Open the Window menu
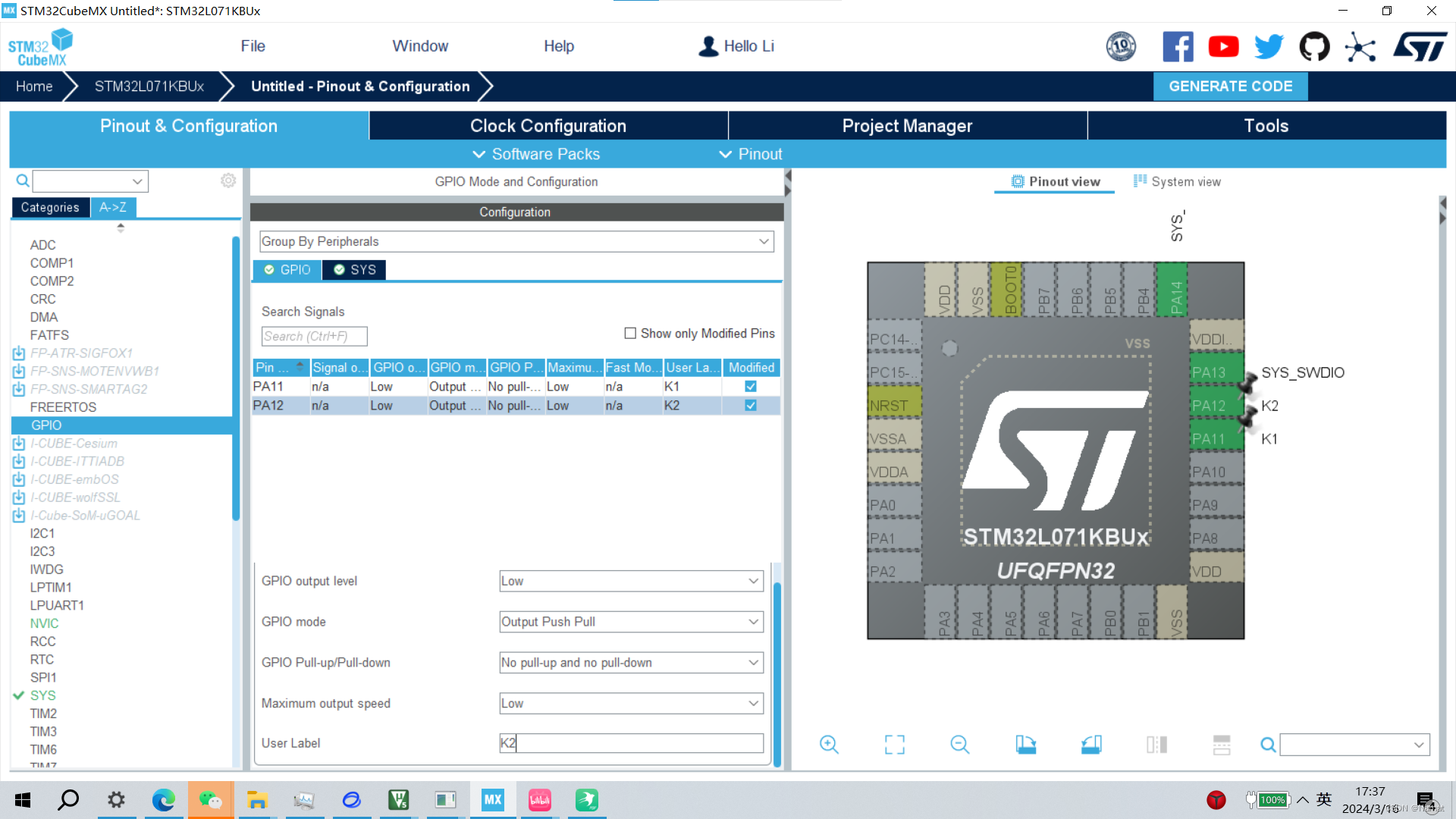The width and height of the screenshot is (1456, 819). coord(420,46)
